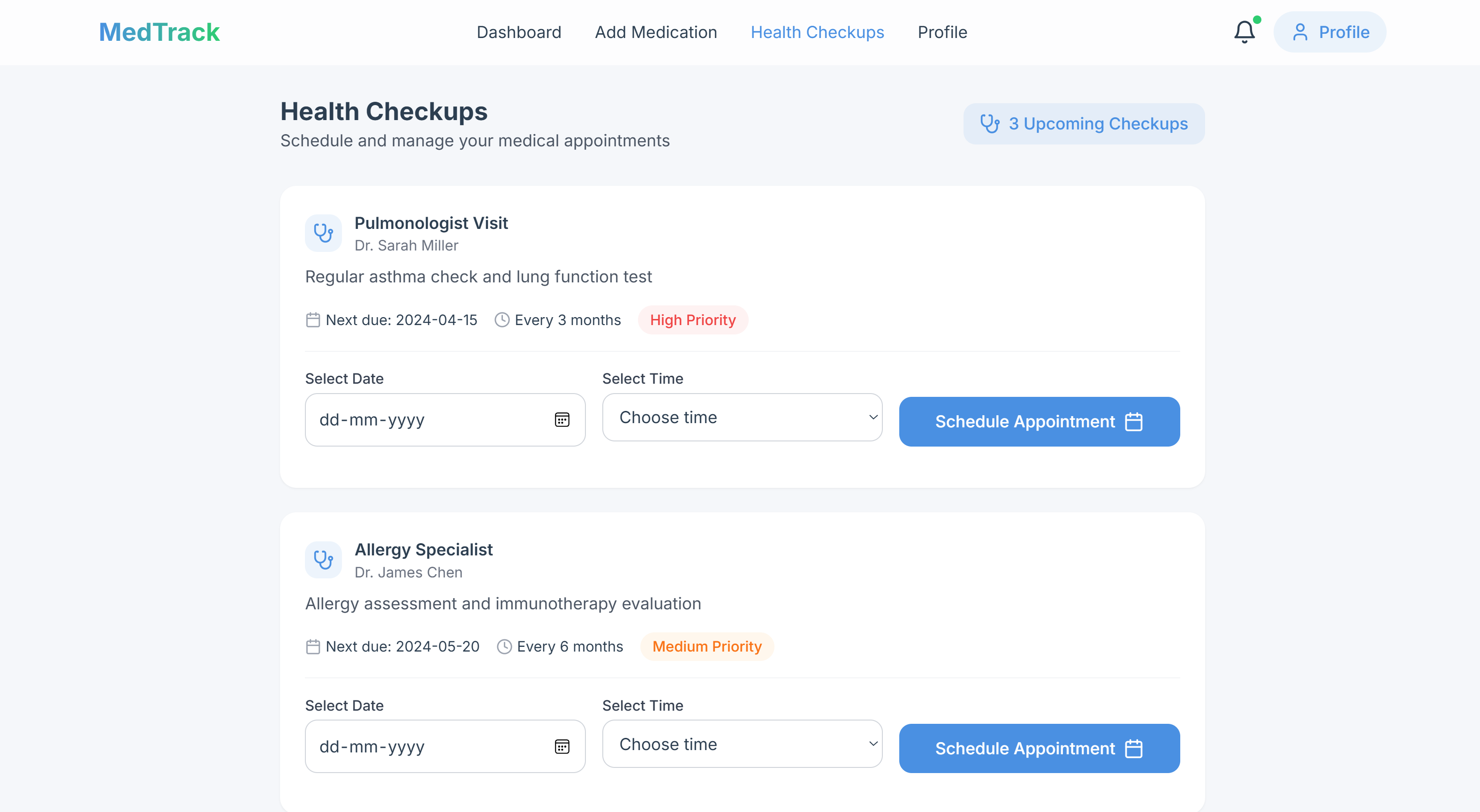This screenshot has width=1480, height=812.
Task: Click the Pulmonologist Visit stethoscope icon
Action: (x=324, y=233)
